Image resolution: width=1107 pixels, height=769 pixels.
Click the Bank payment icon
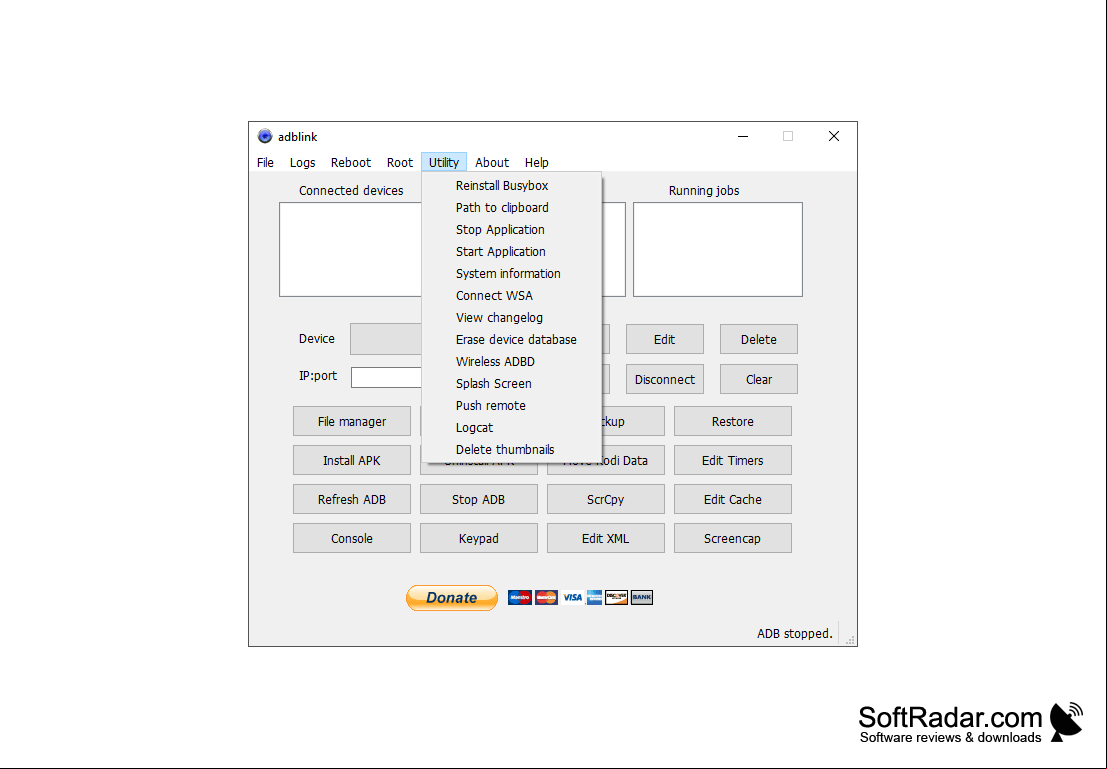(642, 597)
